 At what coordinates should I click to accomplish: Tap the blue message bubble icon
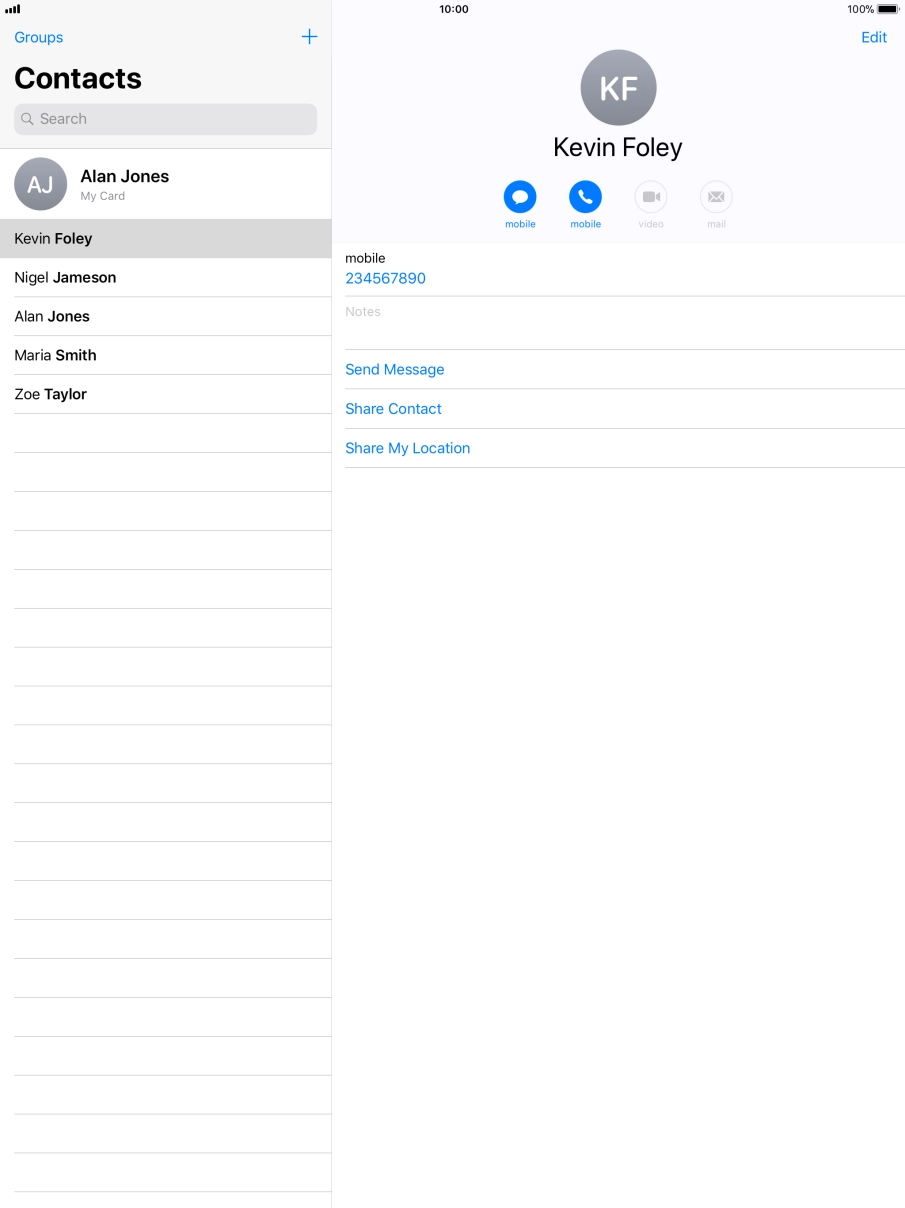(x=519, y=197)
